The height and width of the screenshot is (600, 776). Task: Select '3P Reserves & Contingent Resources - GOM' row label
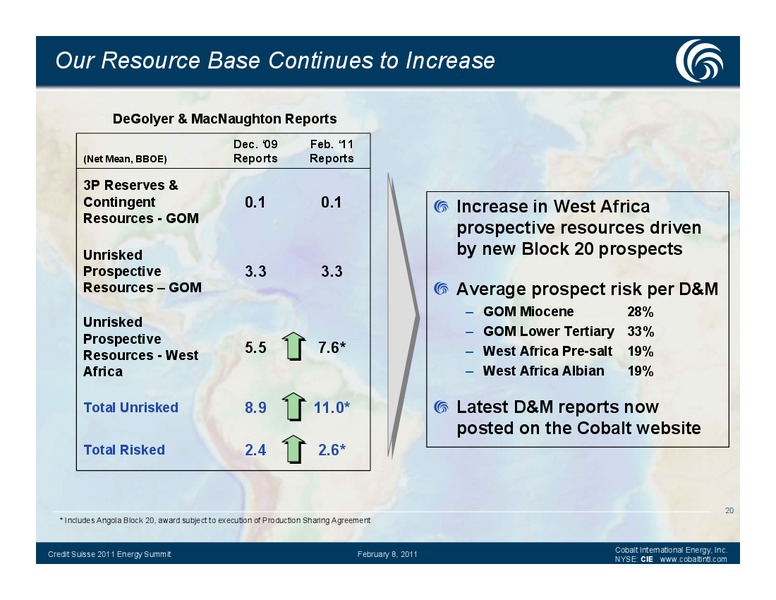[141, 201]
